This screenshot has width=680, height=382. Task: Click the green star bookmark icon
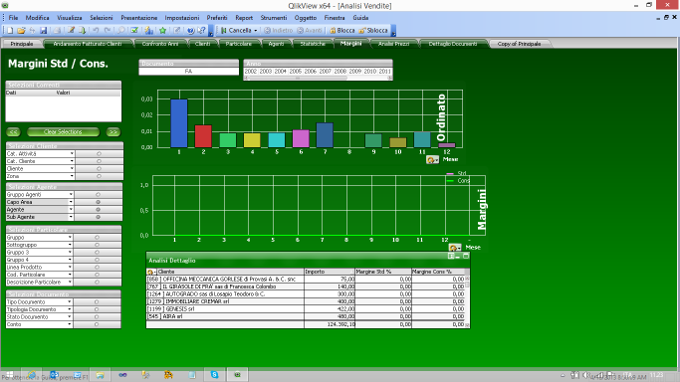[163, 30]
